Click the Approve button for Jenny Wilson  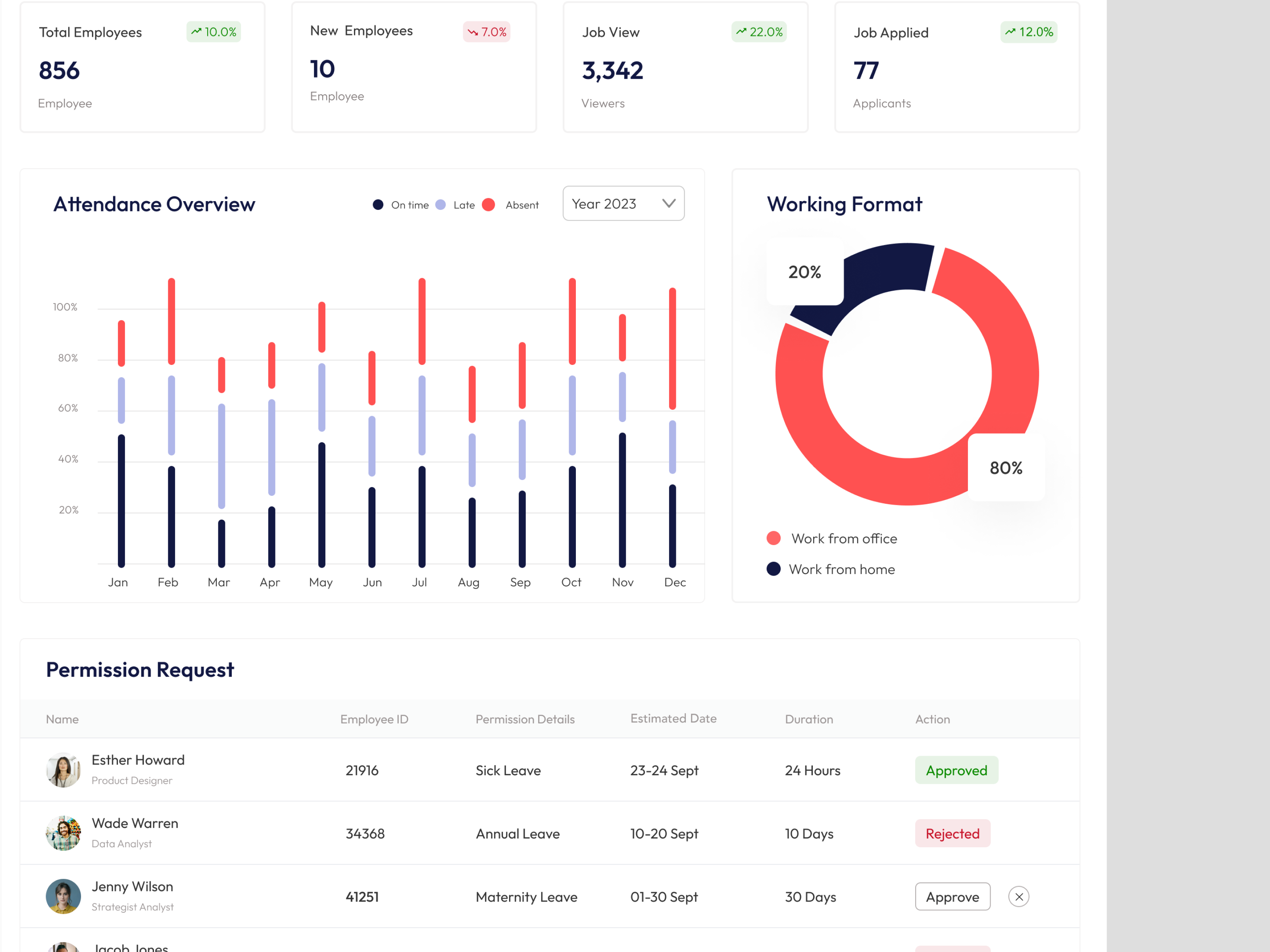point(952,896)
